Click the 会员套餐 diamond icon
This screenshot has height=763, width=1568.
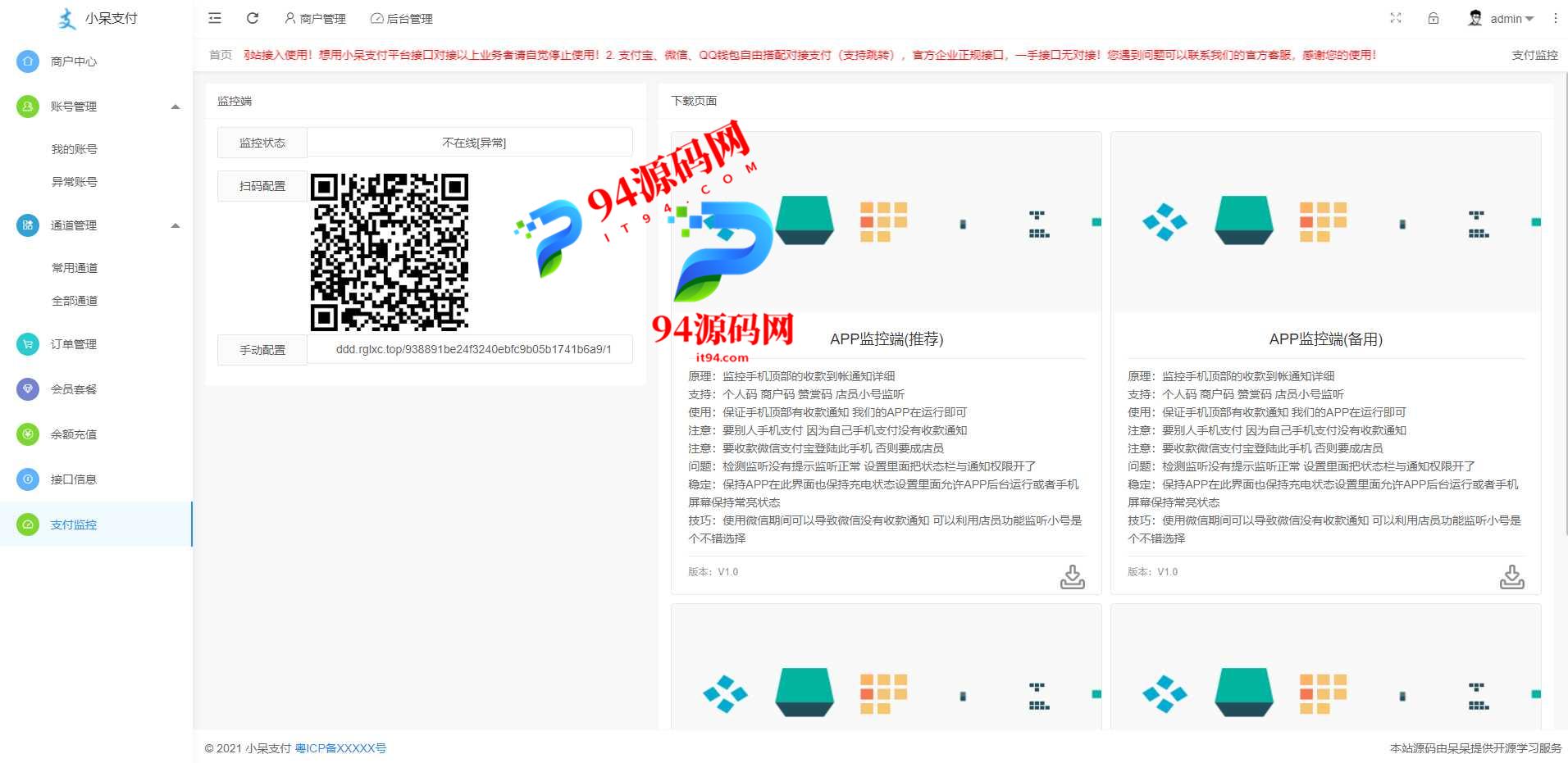coord(28,389)
